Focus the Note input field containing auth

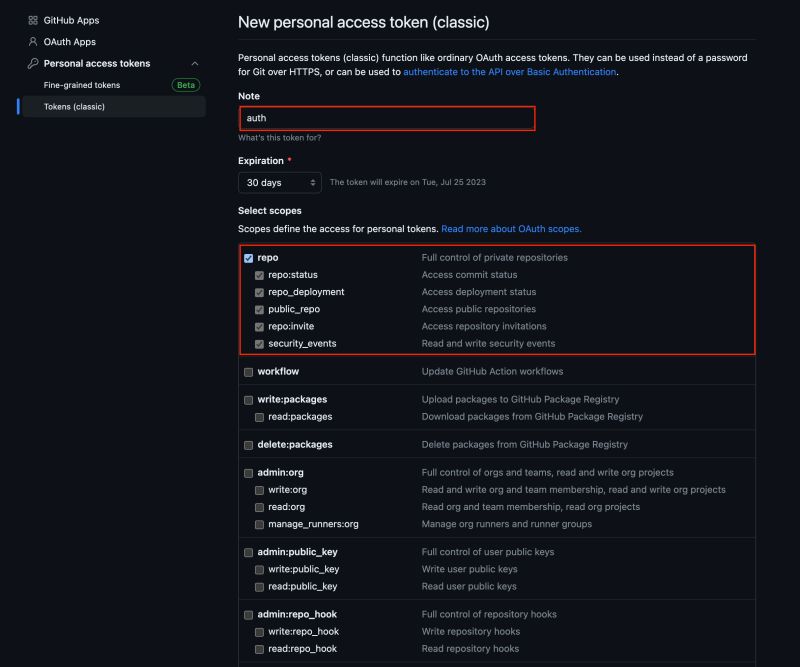(387, 118)
